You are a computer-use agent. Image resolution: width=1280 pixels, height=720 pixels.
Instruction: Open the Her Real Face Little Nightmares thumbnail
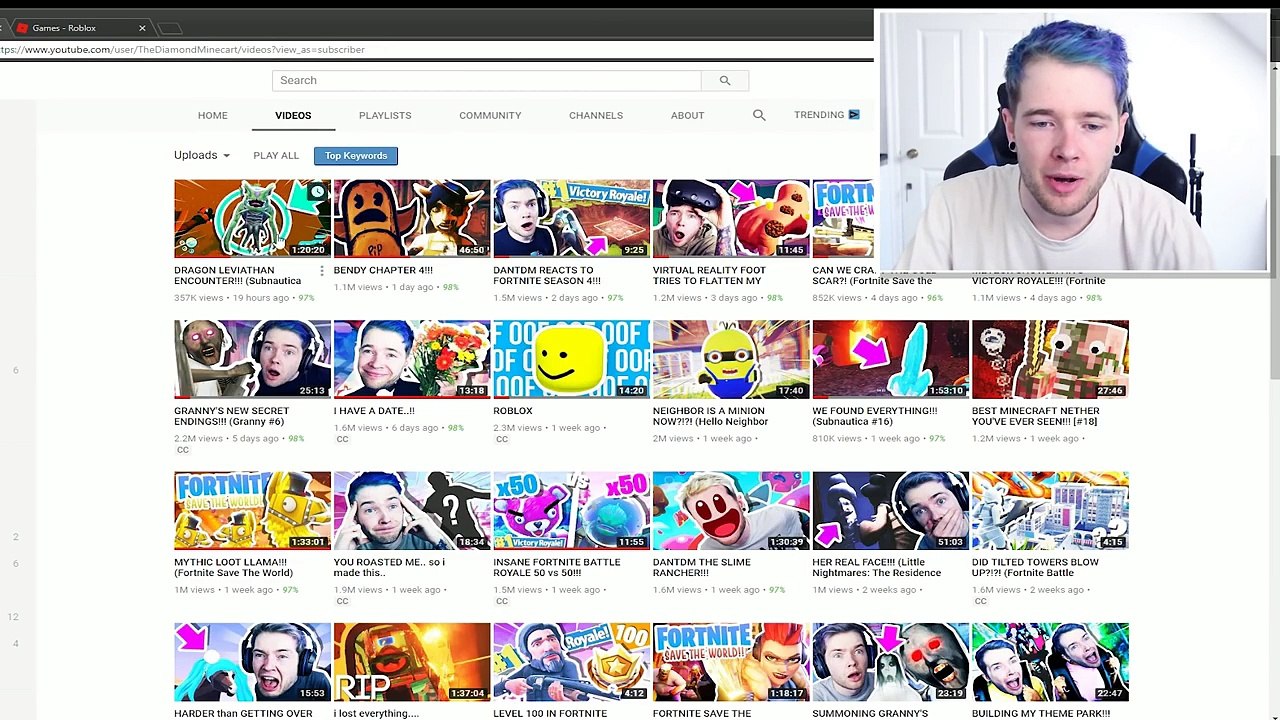coord(890,511)
